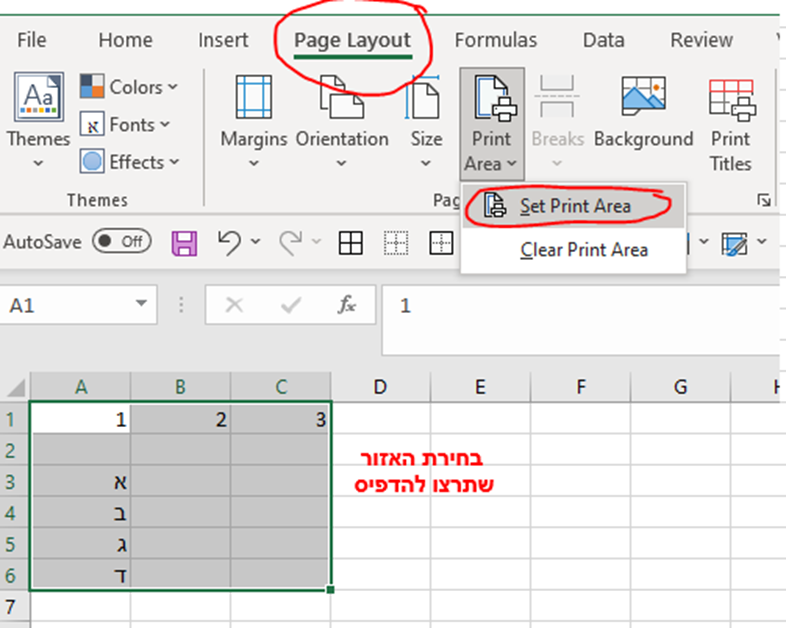The image size is (786, 628).
Task: Open Print Titles settings
Action: [x=731, y=123]
